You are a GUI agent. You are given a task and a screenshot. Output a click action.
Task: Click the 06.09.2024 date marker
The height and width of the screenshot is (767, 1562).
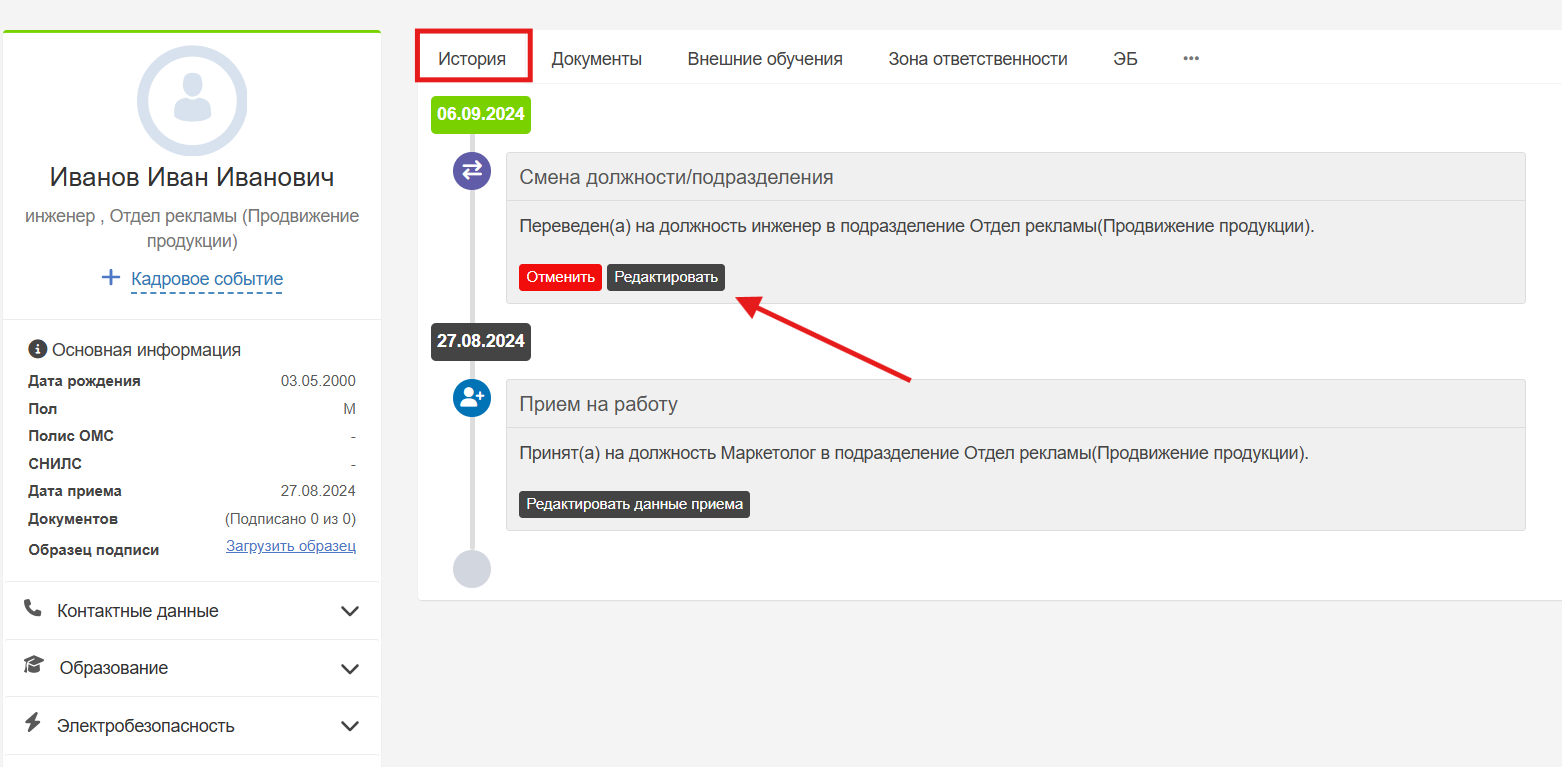point(481,114)
